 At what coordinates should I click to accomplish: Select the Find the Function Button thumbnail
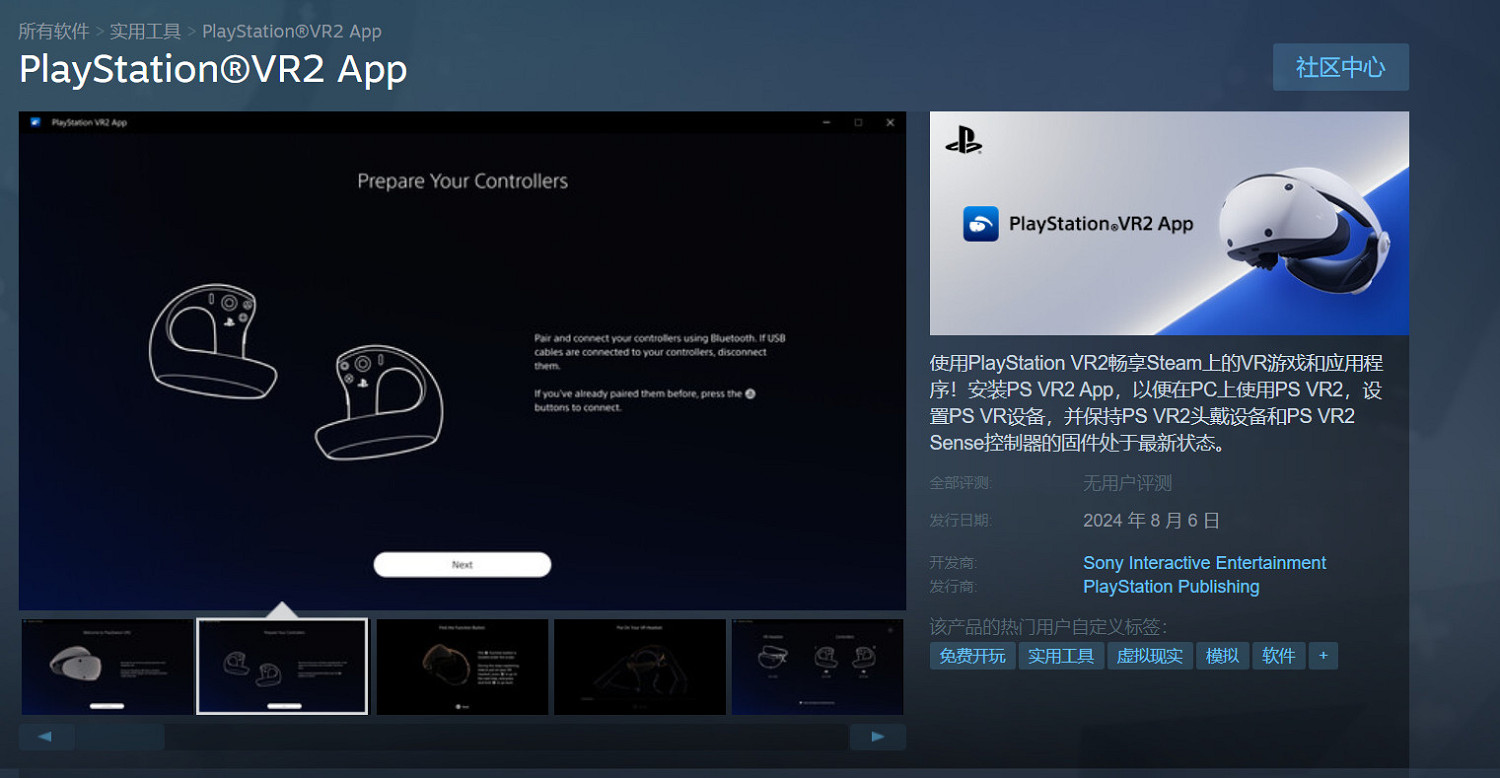(462, 666)
